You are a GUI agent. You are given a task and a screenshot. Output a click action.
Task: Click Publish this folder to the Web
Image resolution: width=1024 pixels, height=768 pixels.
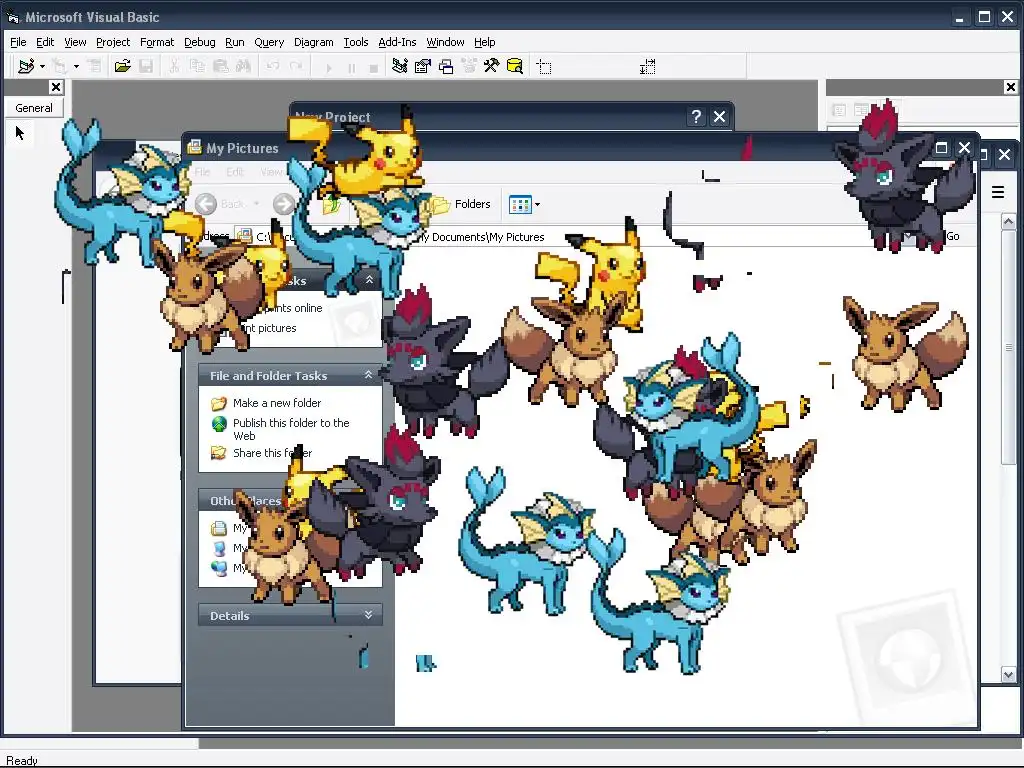tap(291, 429)
